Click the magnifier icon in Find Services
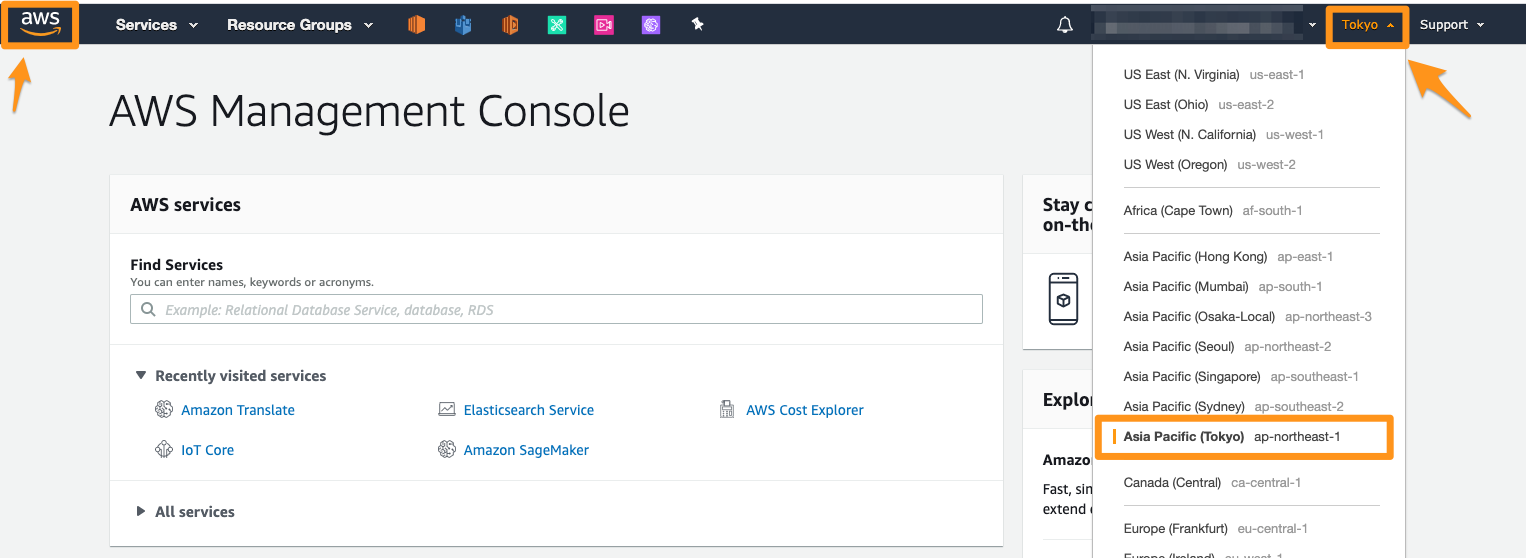This screenshot has height=558, width=1526. click(x=148, y=310)
